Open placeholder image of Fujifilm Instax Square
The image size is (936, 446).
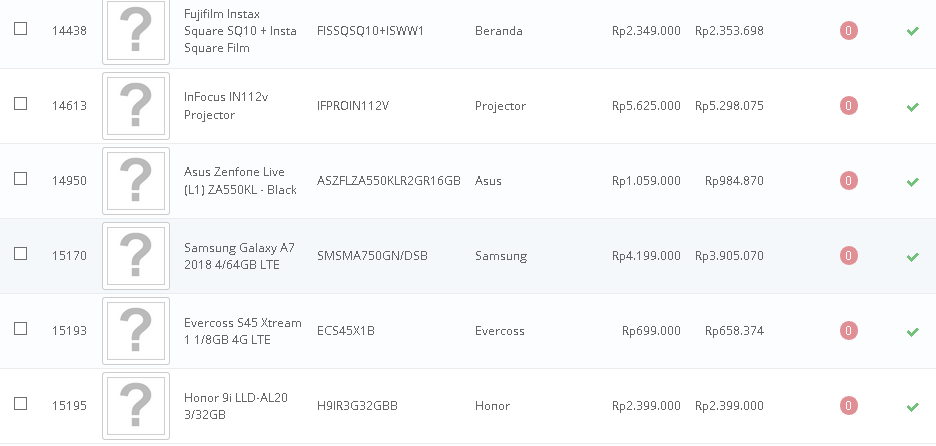click(x=136, y=31)
